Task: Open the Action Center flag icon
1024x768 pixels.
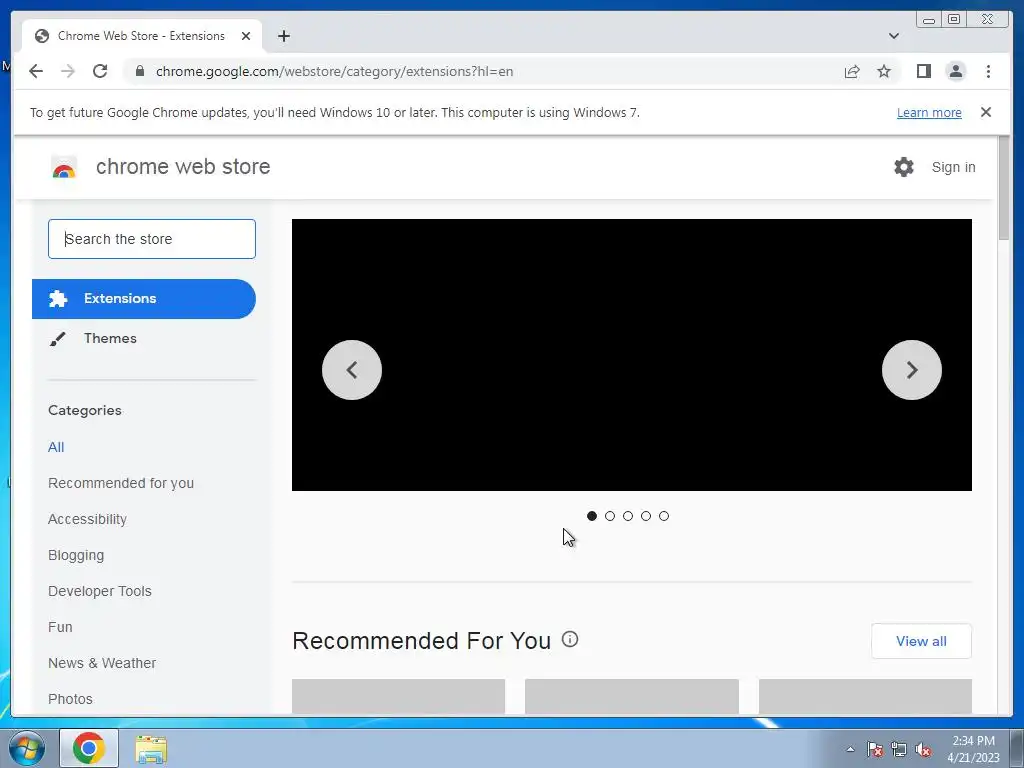Action: 874,749
